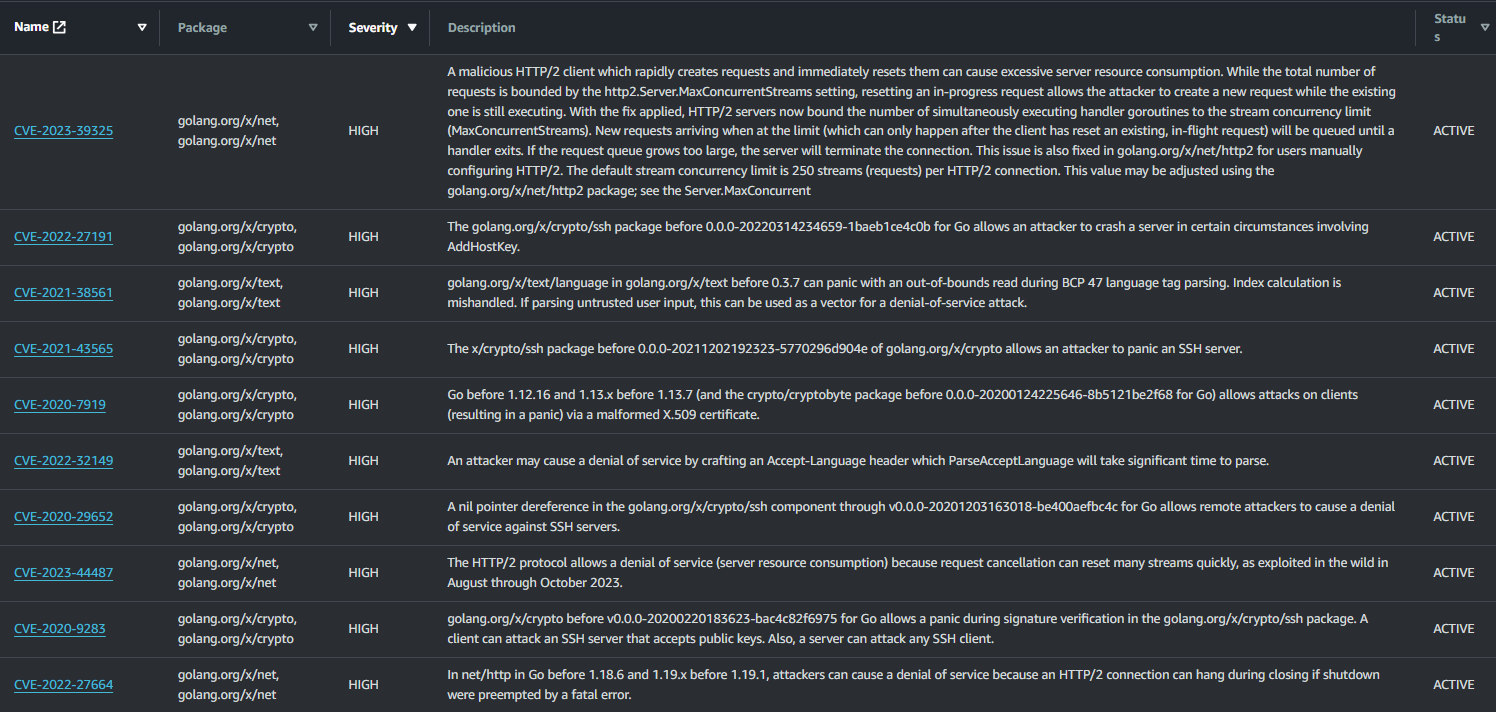This screenshot has height=712, width=1496.
Task: Toggle the Severity column sort arrow
Action: point(412,28)
